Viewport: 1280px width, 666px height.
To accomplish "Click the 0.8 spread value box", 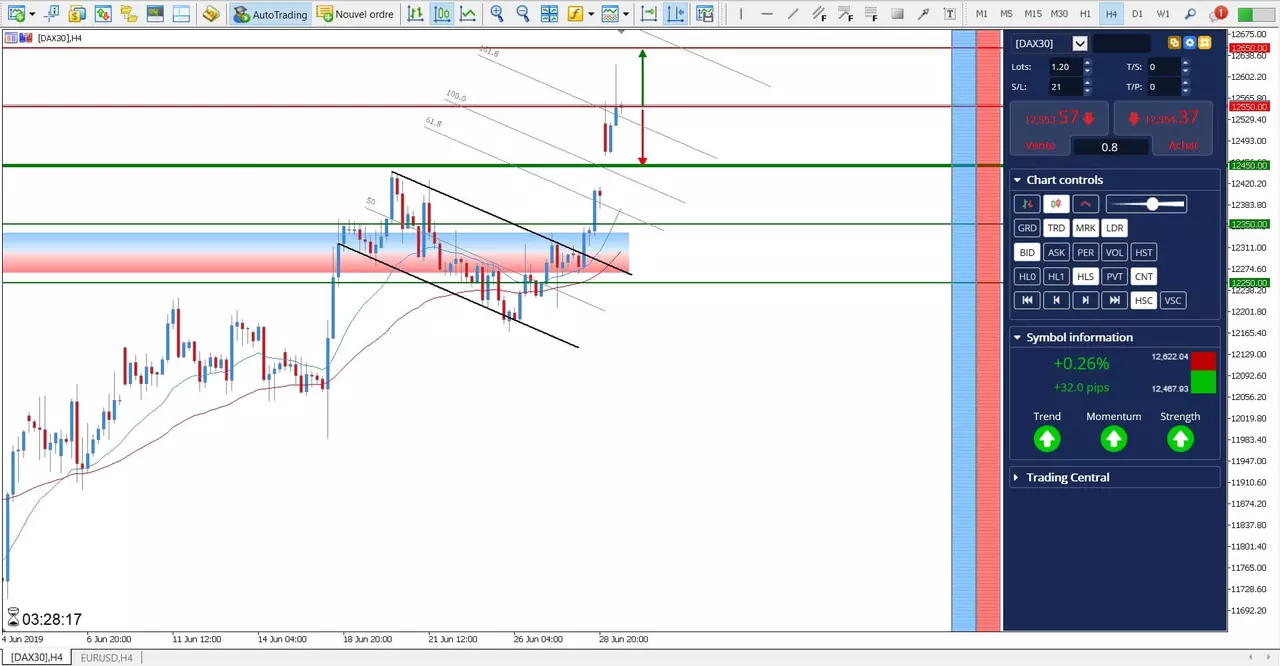I will click(1110, 146).
